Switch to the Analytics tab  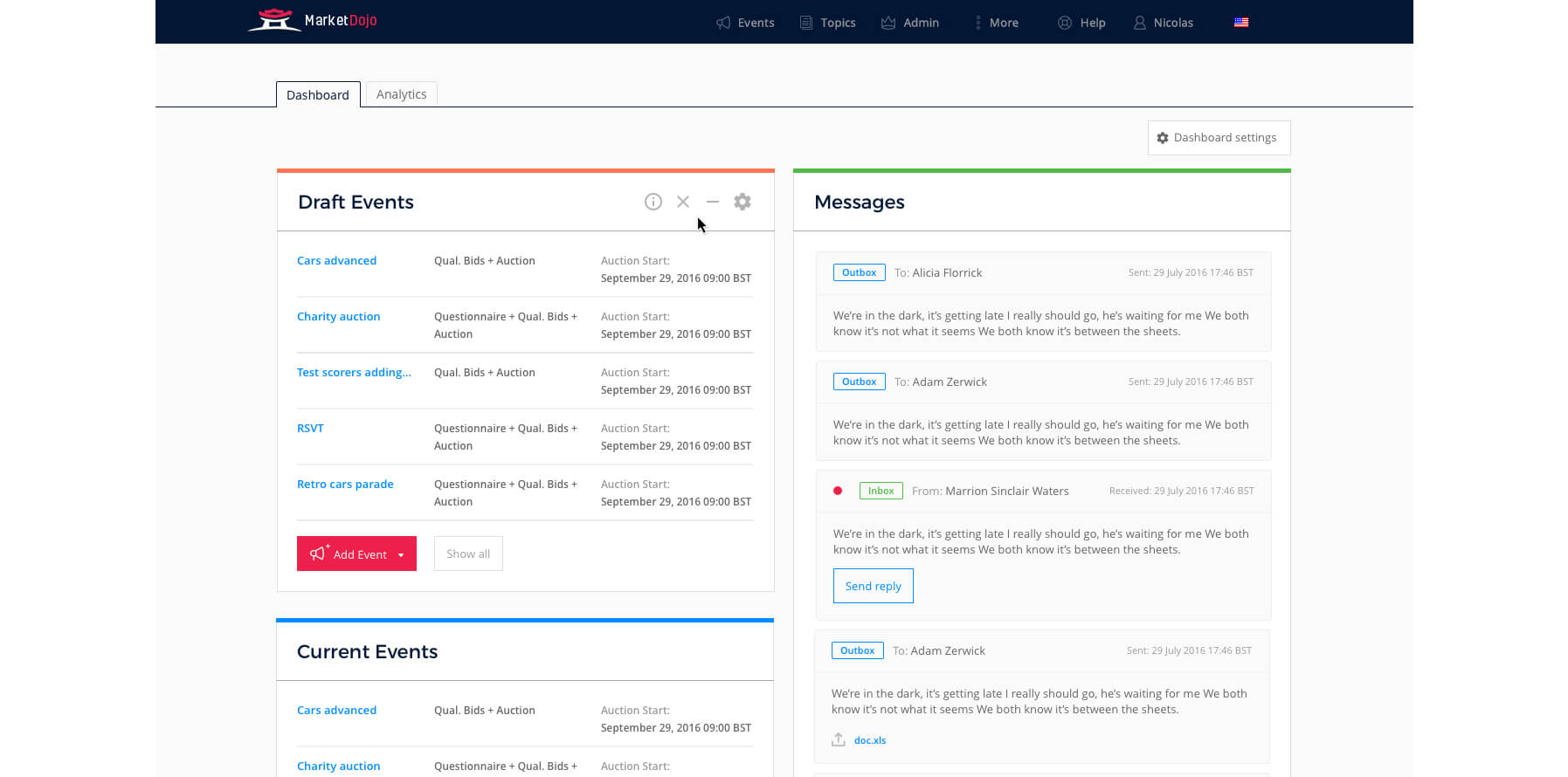click(x=401, y=94)
